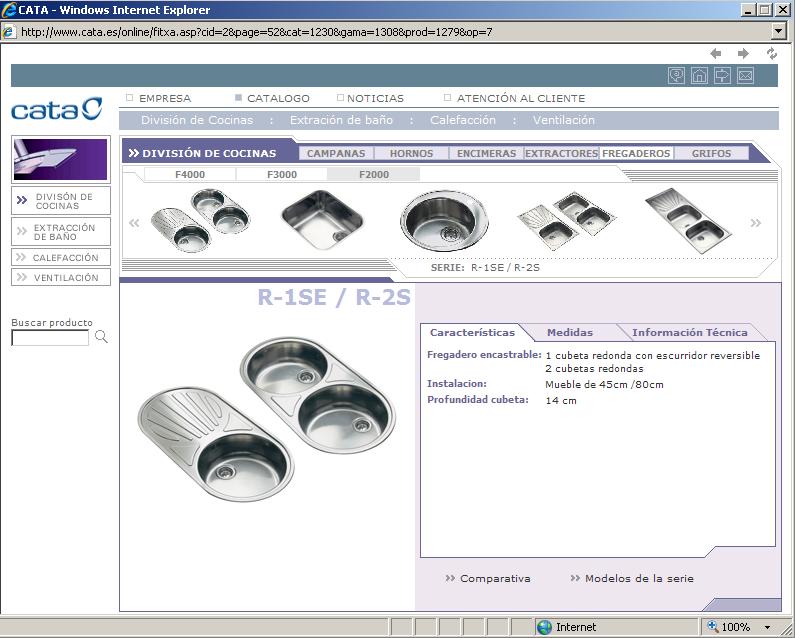Click in the Buscar producto search field
The width and height of the screenshot is (795, 638).
pos(50,338)
